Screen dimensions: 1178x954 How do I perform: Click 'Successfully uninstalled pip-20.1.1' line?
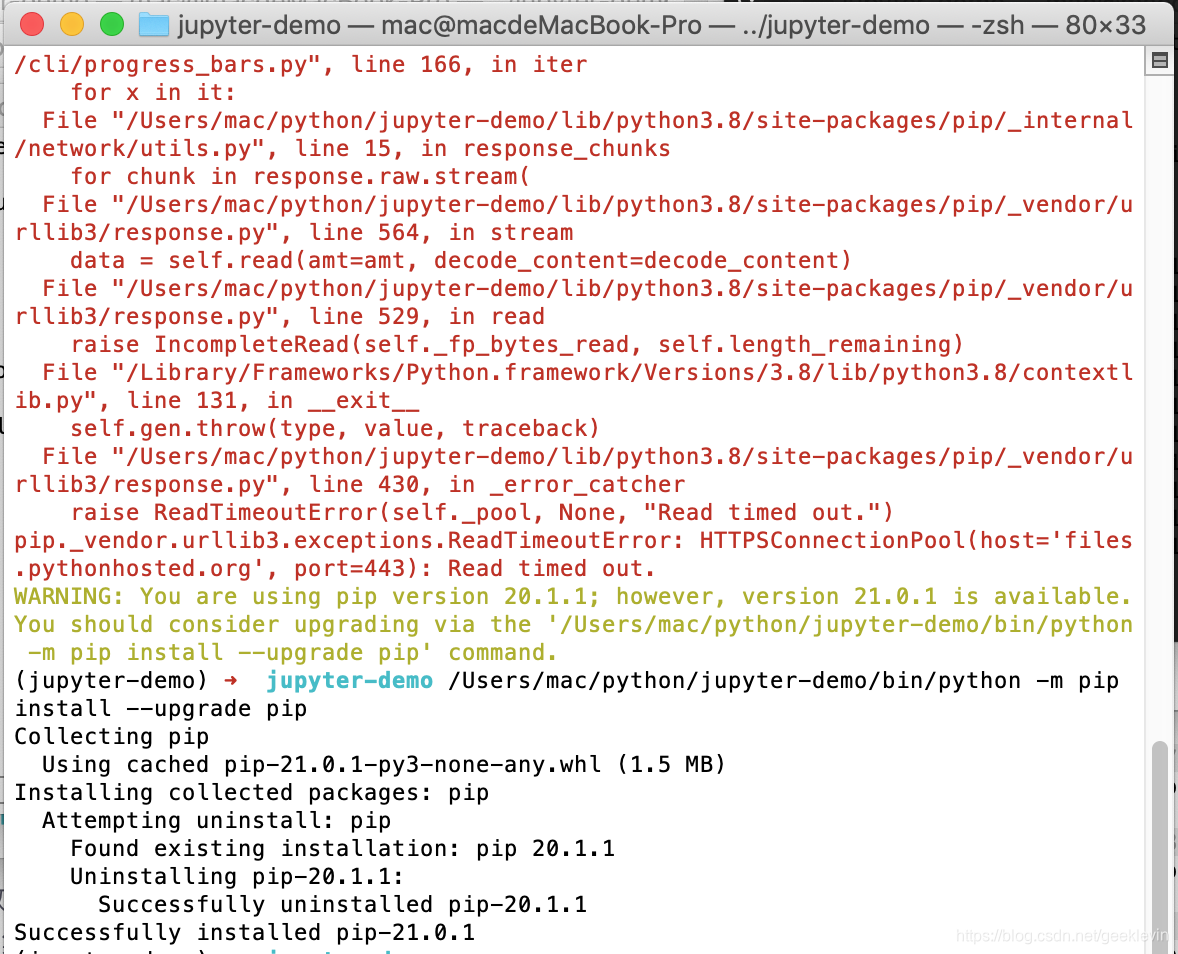pyautogui.click(x=343, y=904)
